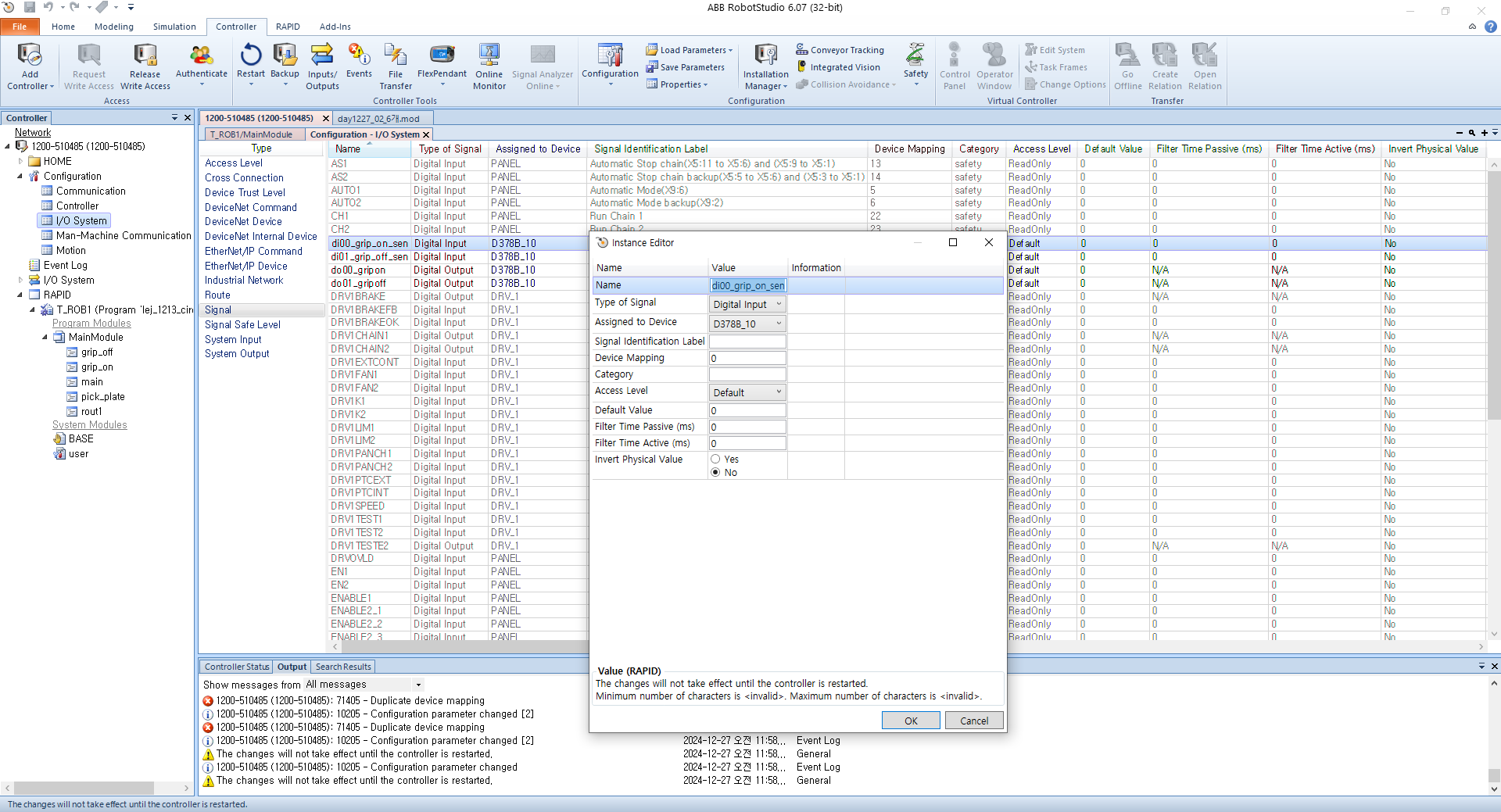Open the day1227_02_67.mod document tab
The width and height of the screenshot is (1501, 812).
pyautogui.click(x=378, y=119)
